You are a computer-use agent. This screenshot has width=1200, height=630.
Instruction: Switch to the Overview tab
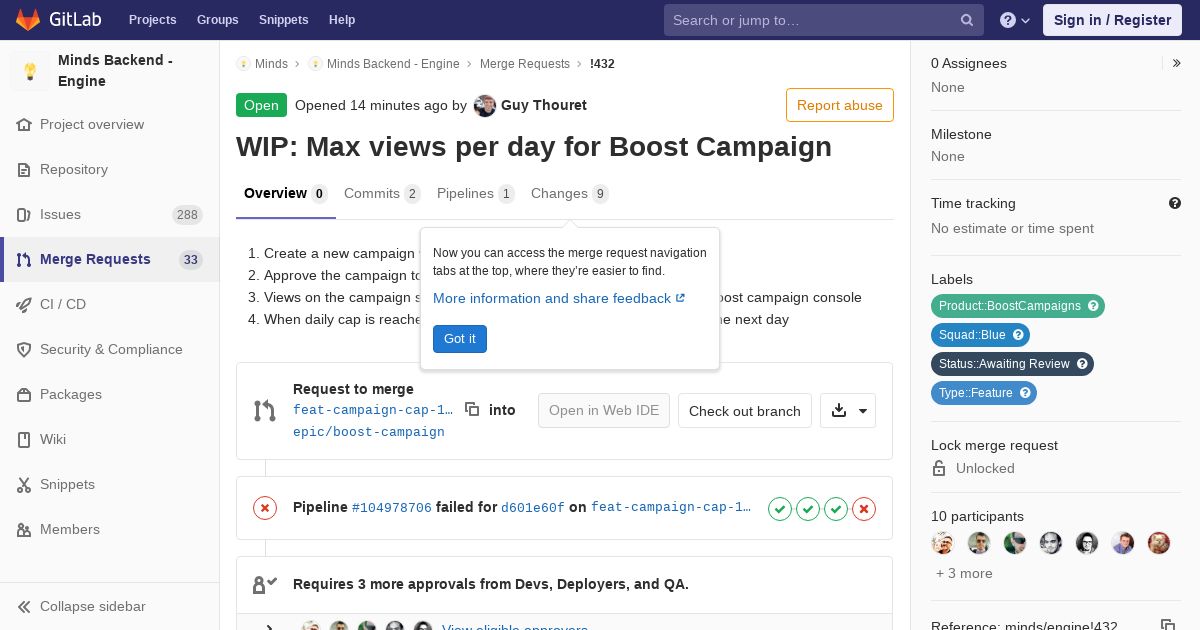coord(286,193)
